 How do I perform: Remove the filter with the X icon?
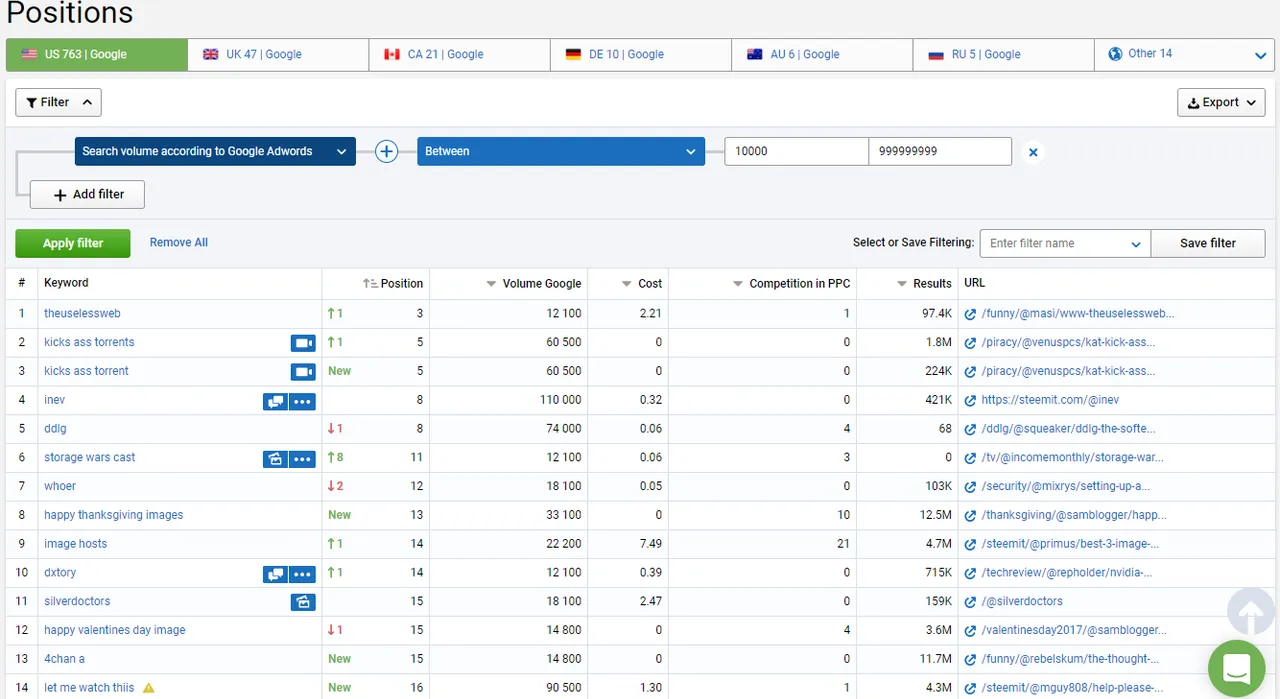1034,152
